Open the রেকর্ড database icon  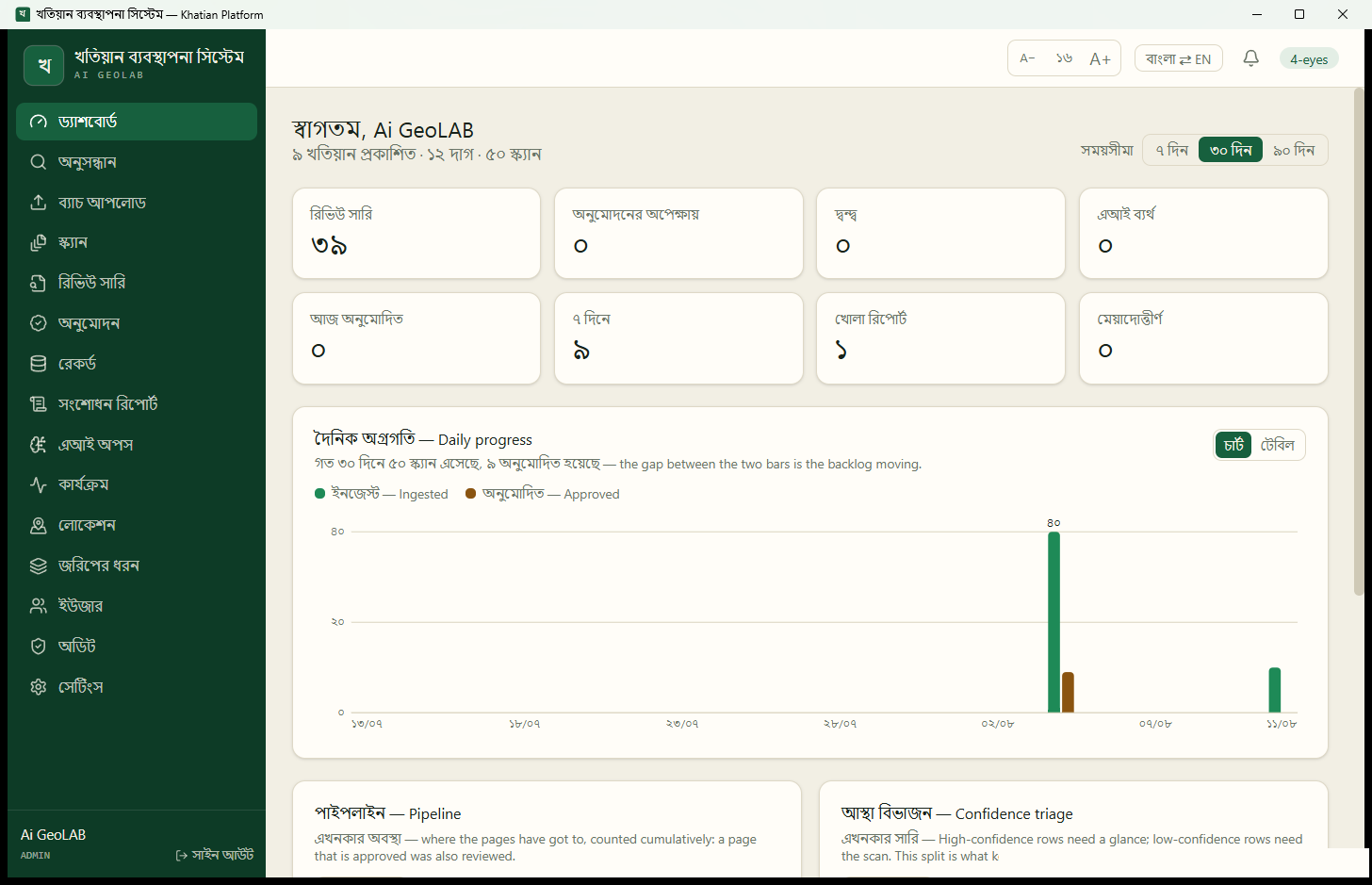click(x=39, y=364)
